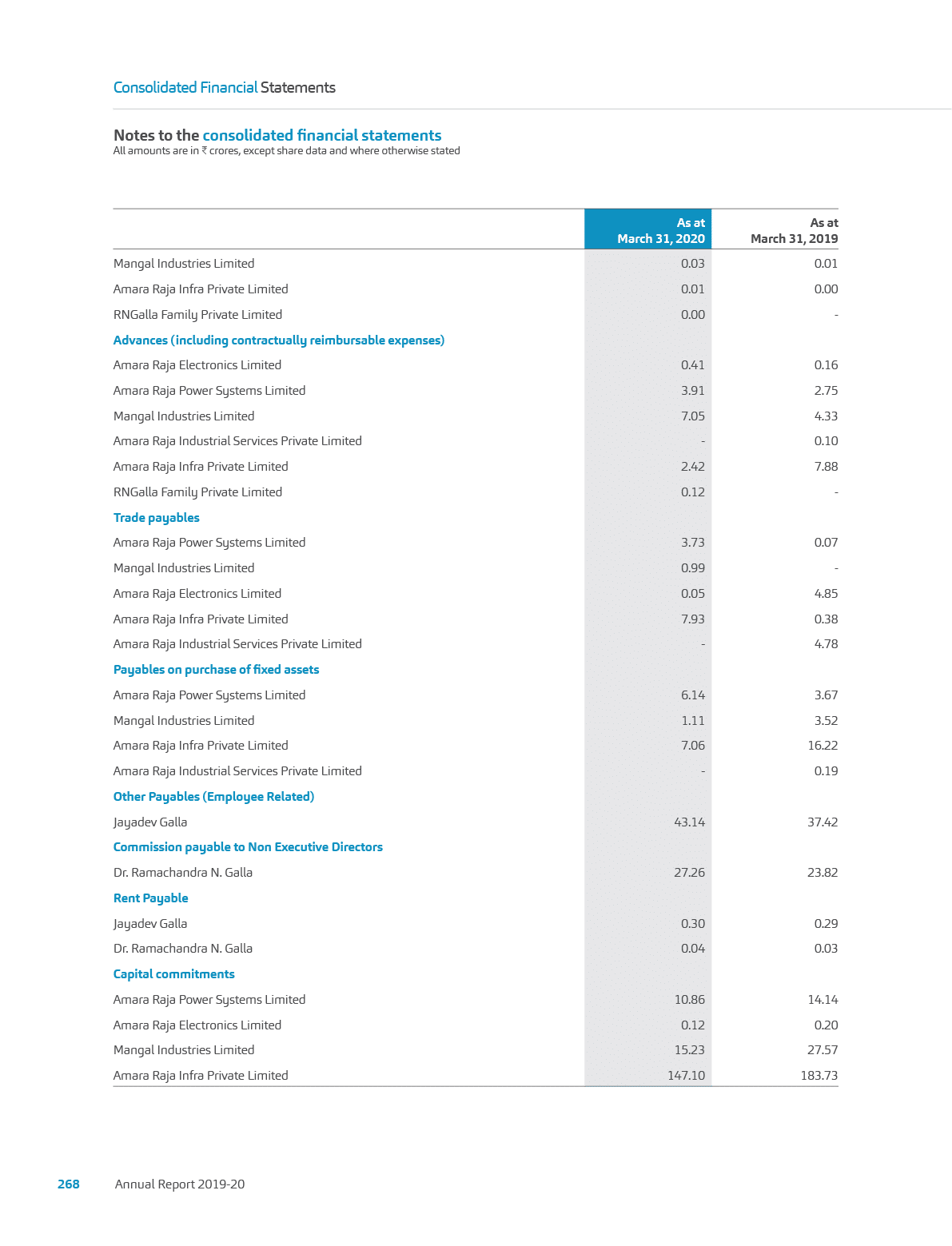Click 'Commission payable to Non Executive Directors' heading
This screenshot has width=952, height=1246.
coord(249,847)
